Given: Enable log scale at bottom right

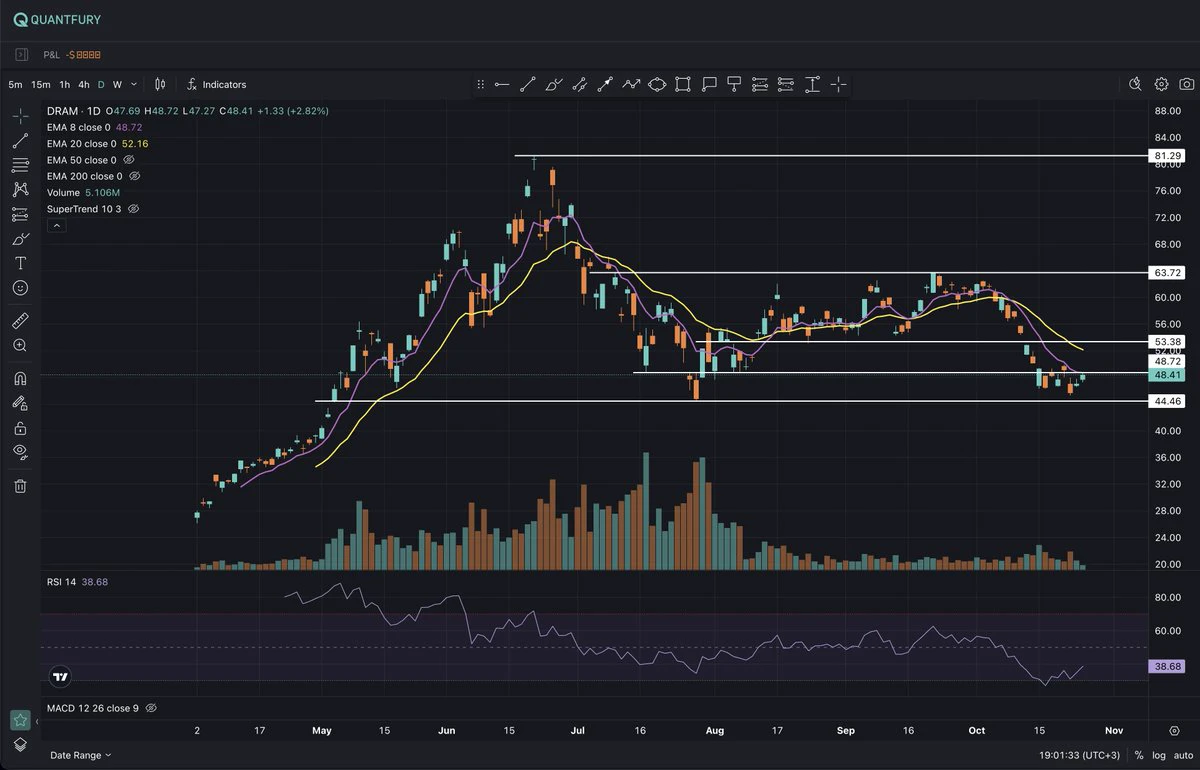Looking at the screenshot, I should click(x=1160, y=755).
